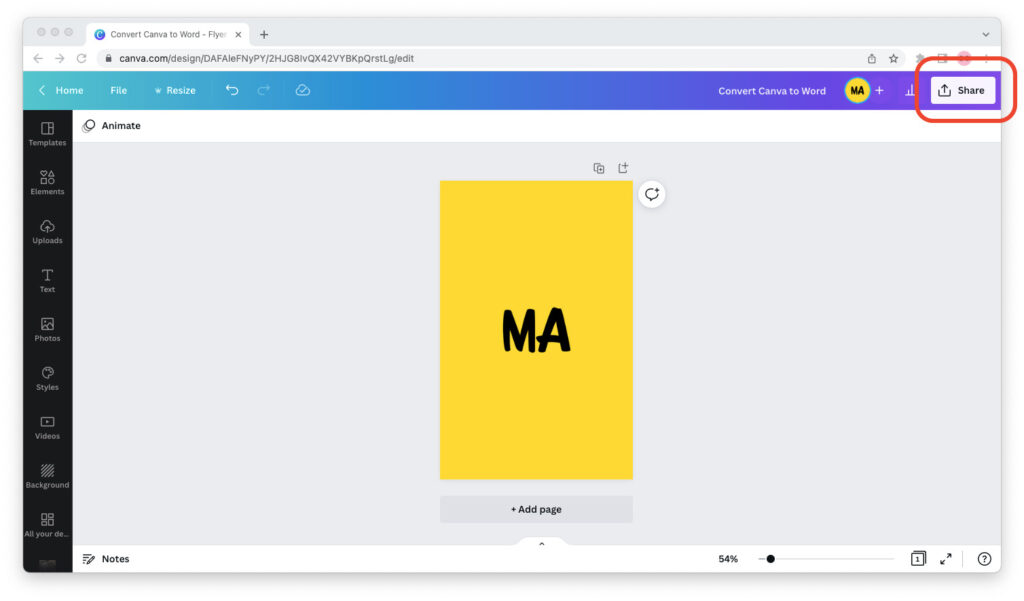Expand the browser tab list chevron
The image size is (1024, 601).
tap(985, 35)
